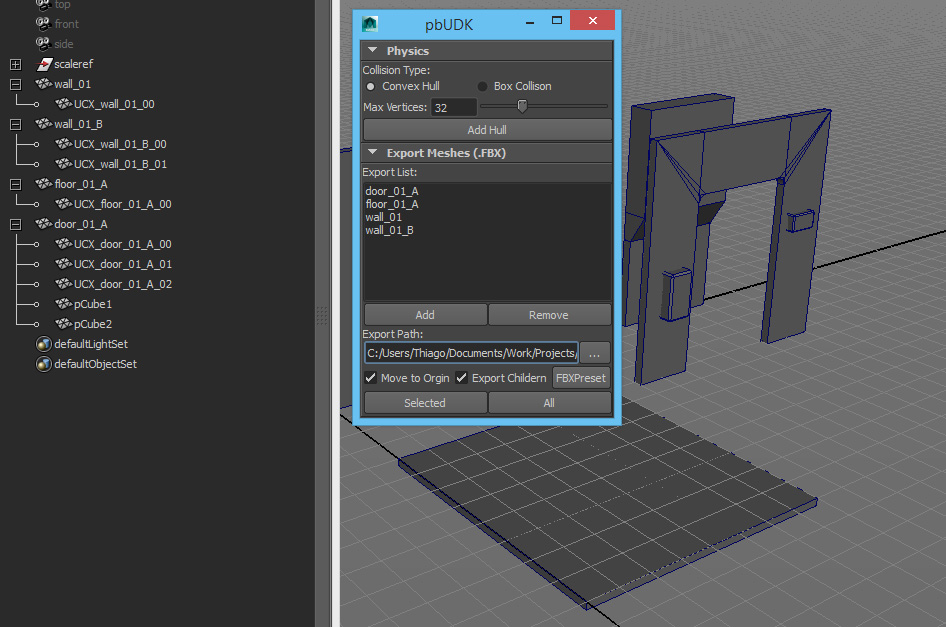Click the Remove button

[549, 314]
